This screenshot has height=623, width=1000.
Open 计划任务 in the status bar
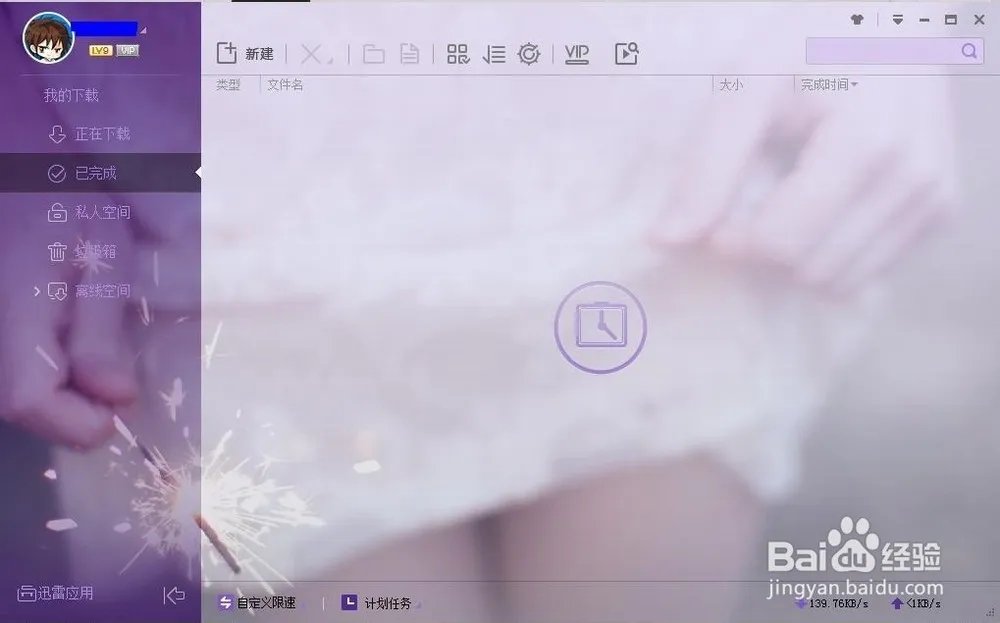tap(377, 603)
